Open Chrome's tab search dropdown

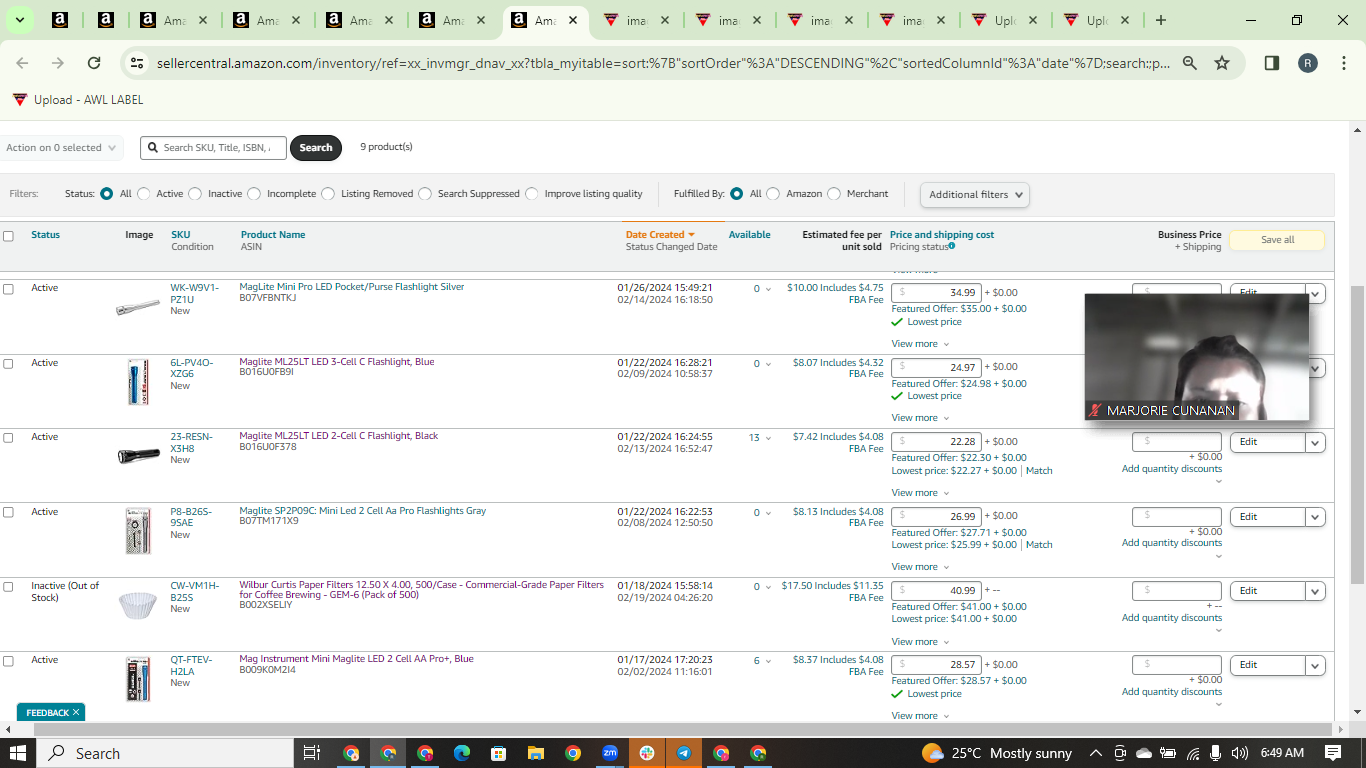(20, 20)
